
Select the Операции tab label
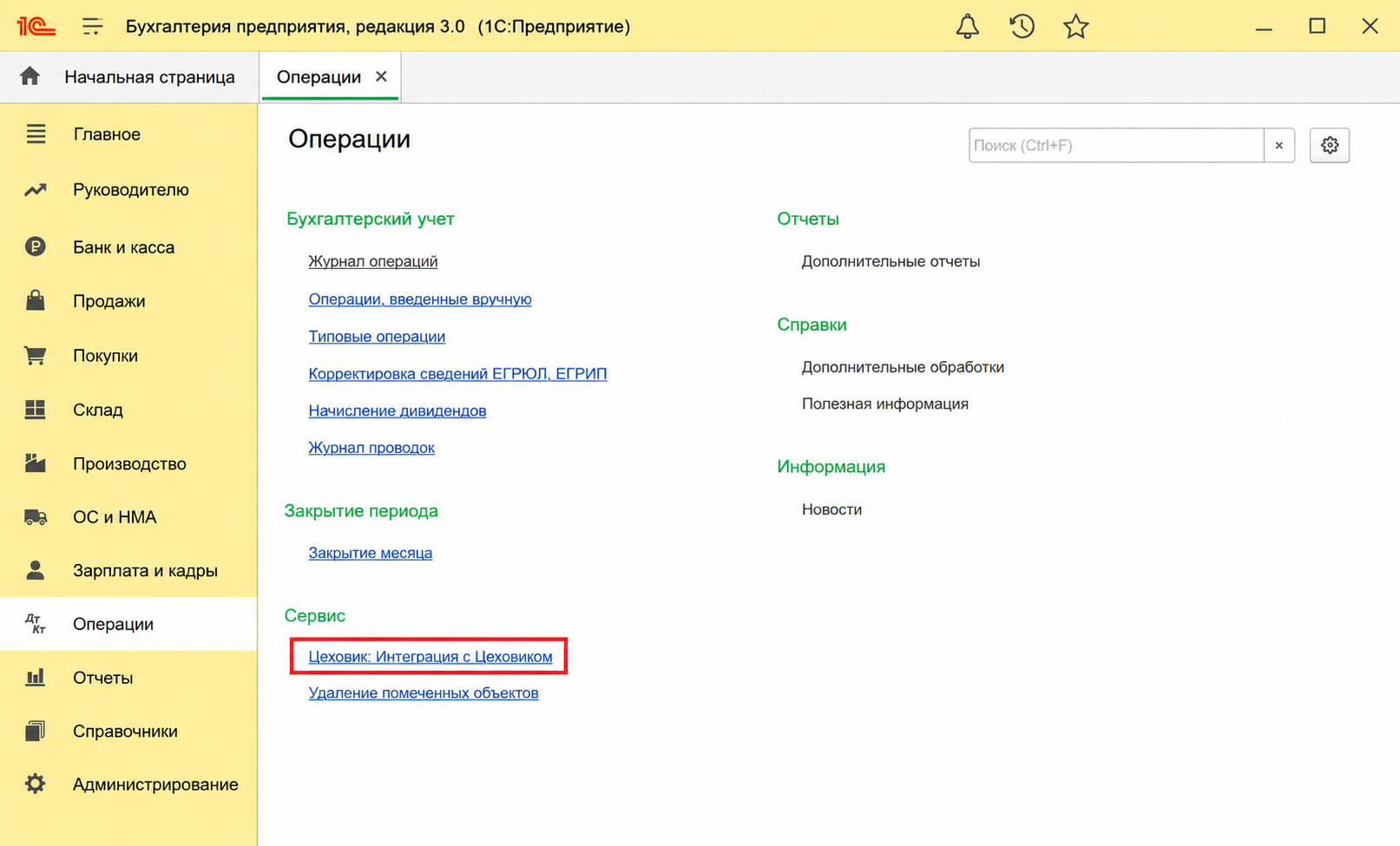tap(319, 77)
